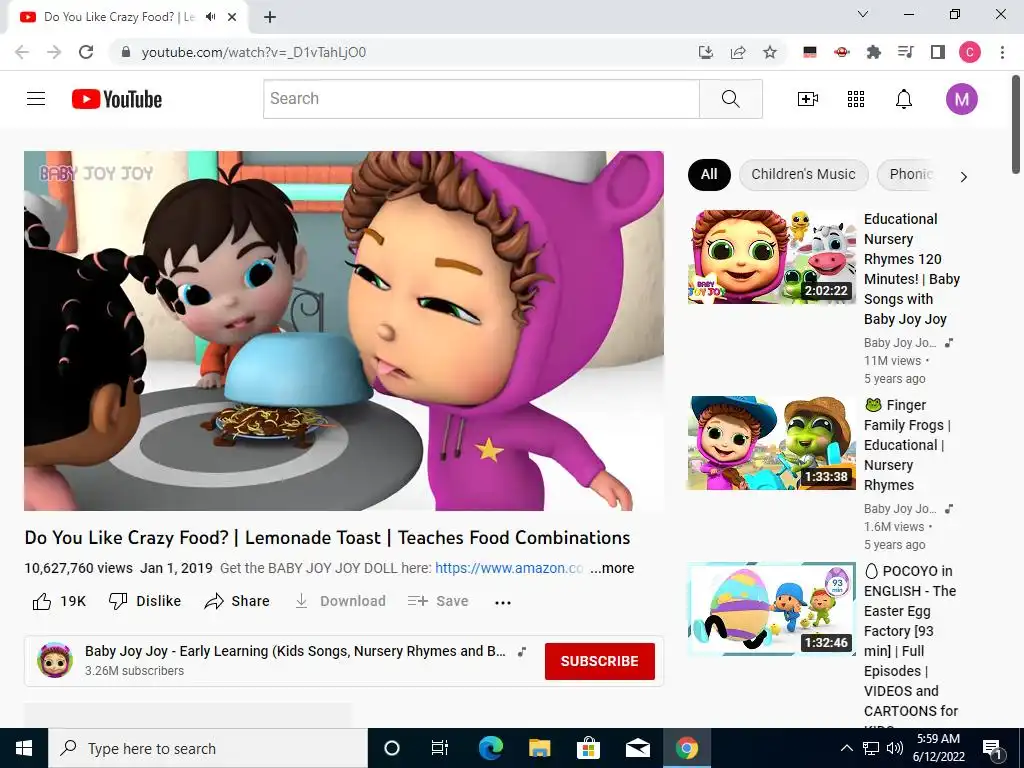Open the notifications bell
Image resolution: width=1024 pixels, height=768 pixels.
pyautogui.click(x=904, y=99)
